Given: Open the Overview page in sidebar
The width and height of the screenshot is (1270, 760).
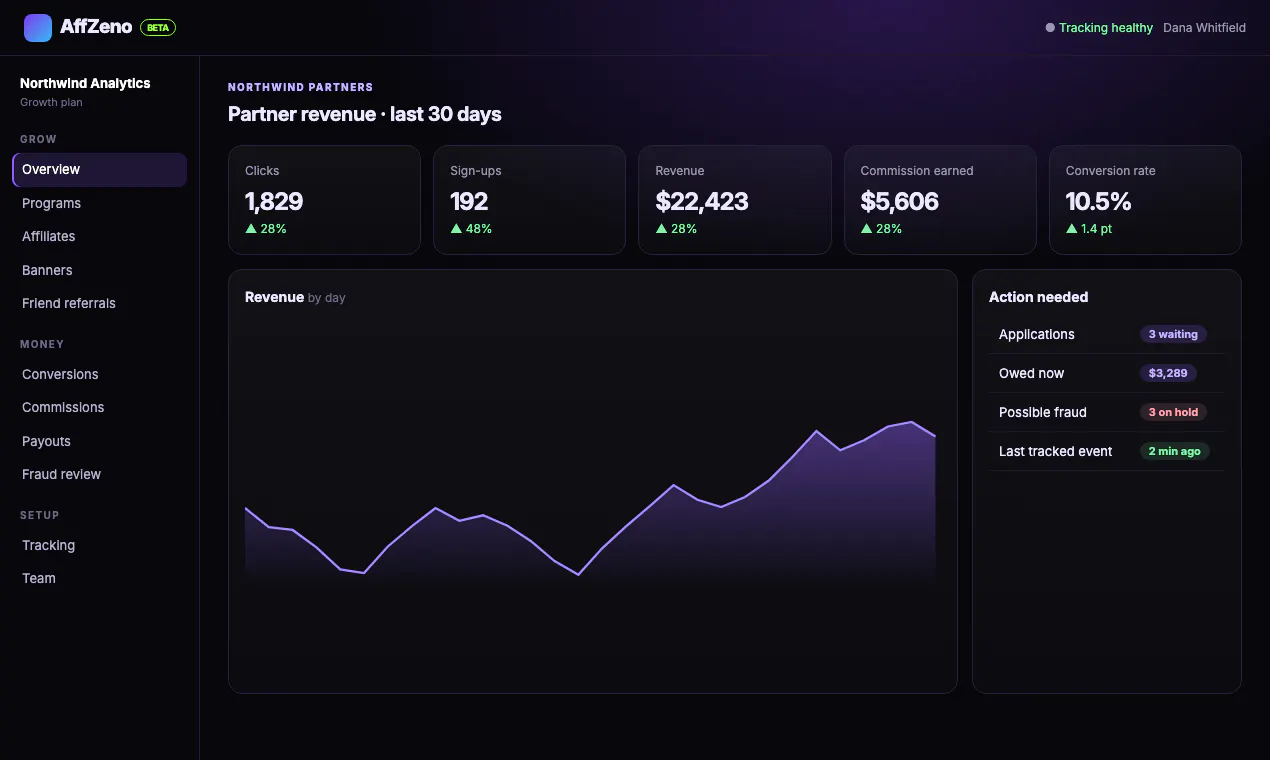Looking at the screenshot, I should (99, 170).
